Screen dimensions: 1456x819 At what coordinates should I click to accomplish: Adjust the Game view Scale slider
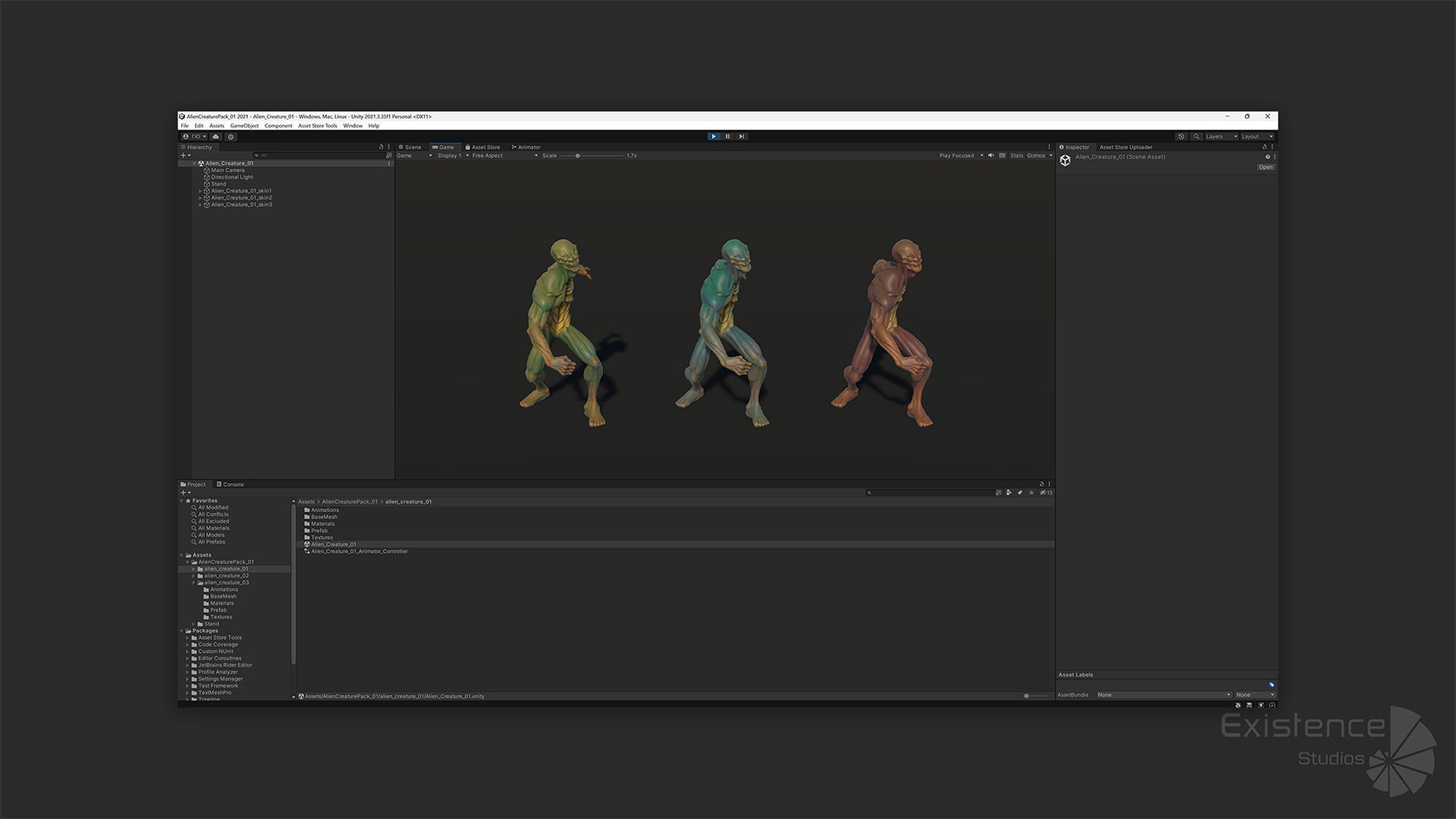(578, 155)
